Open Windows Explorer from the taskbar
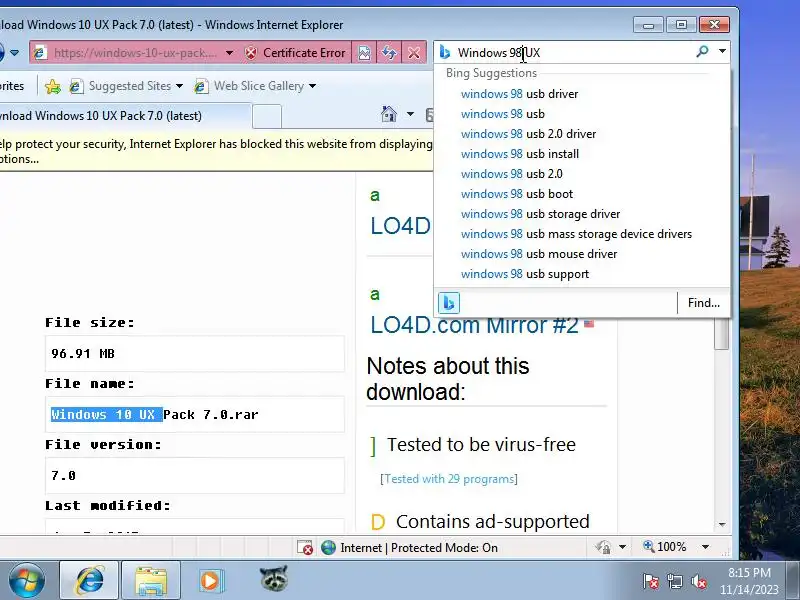 151,581
